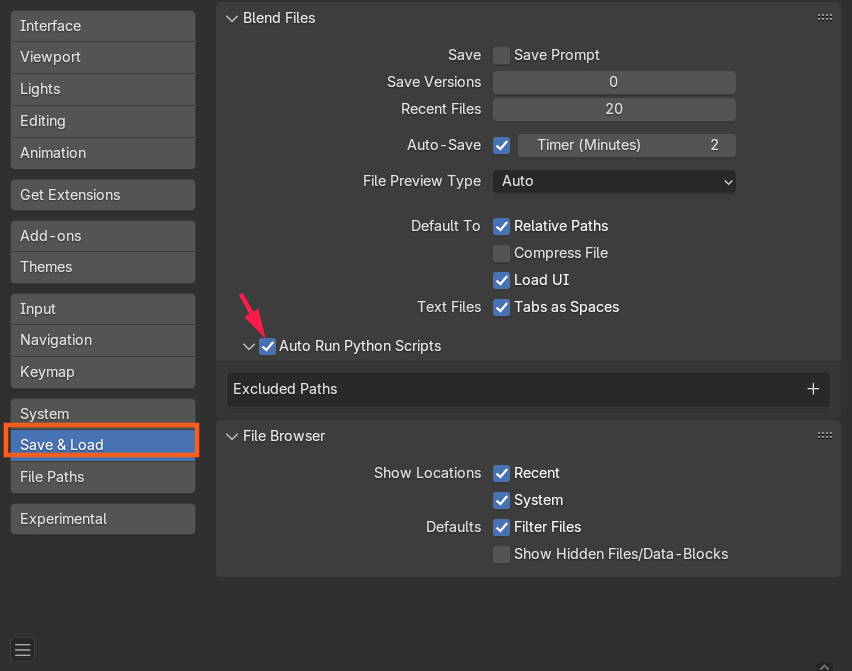Open the Keymap preferences section
This screenshot has width=852, height=671.
point(103,372)
